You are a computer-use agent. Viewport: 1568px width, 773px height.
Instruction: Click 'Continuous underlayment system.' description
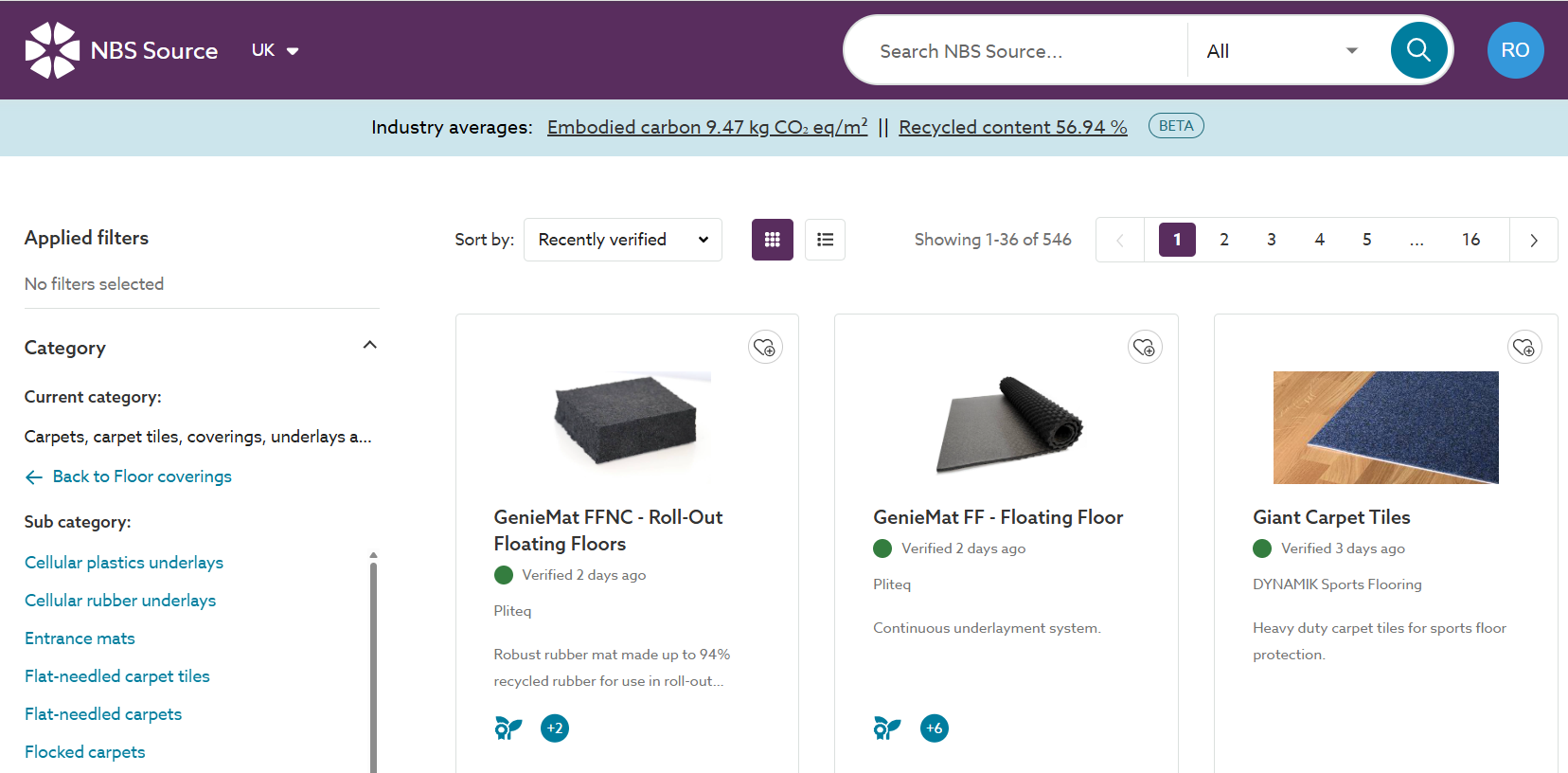pos(987,628)
